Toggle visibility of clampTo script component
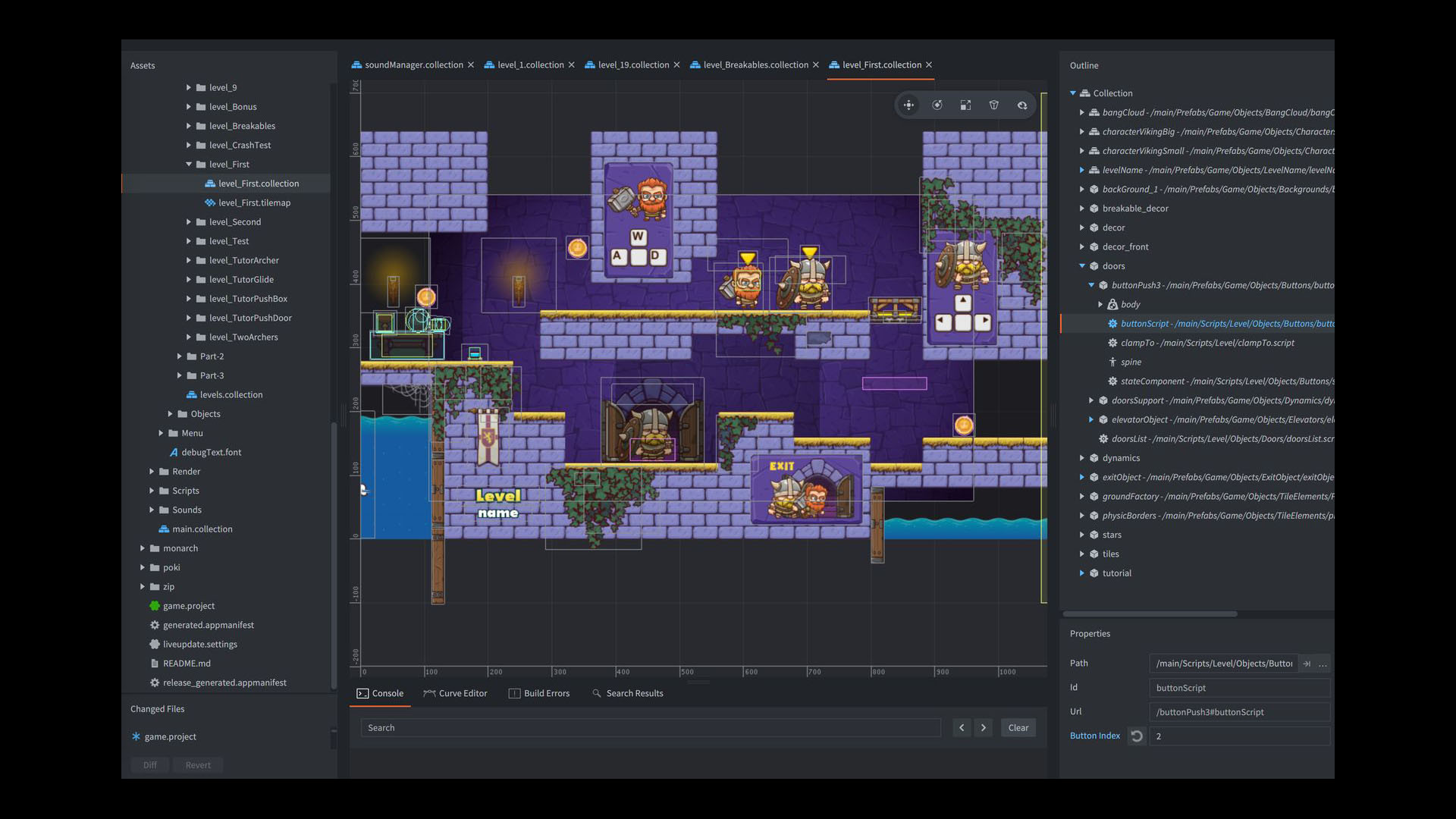Image resolution: width=1456 pixels, height=819 pixels. (x=1113, y=342)
